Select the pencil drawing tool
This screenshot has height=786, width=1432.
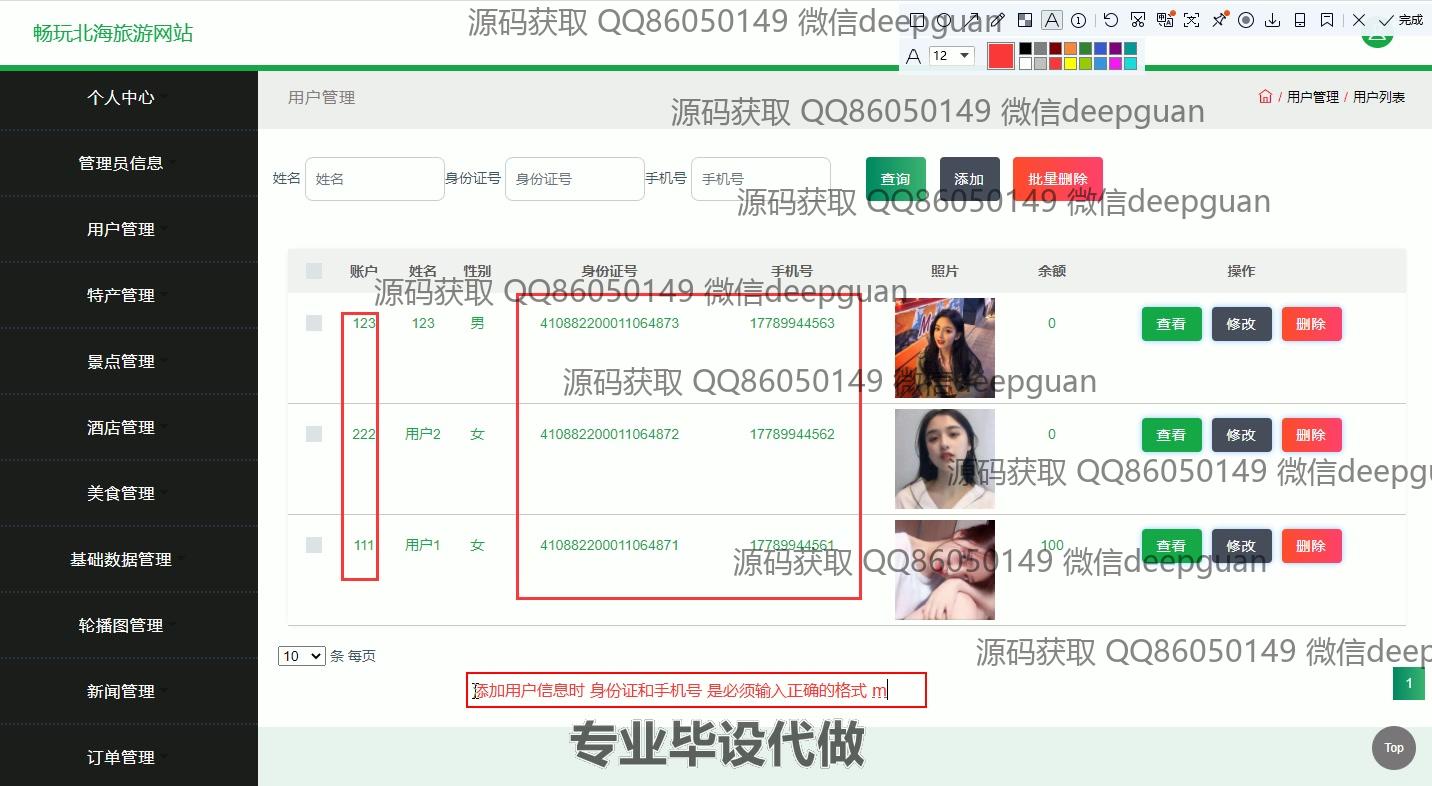pyautogui.click(x=997, y=20)
